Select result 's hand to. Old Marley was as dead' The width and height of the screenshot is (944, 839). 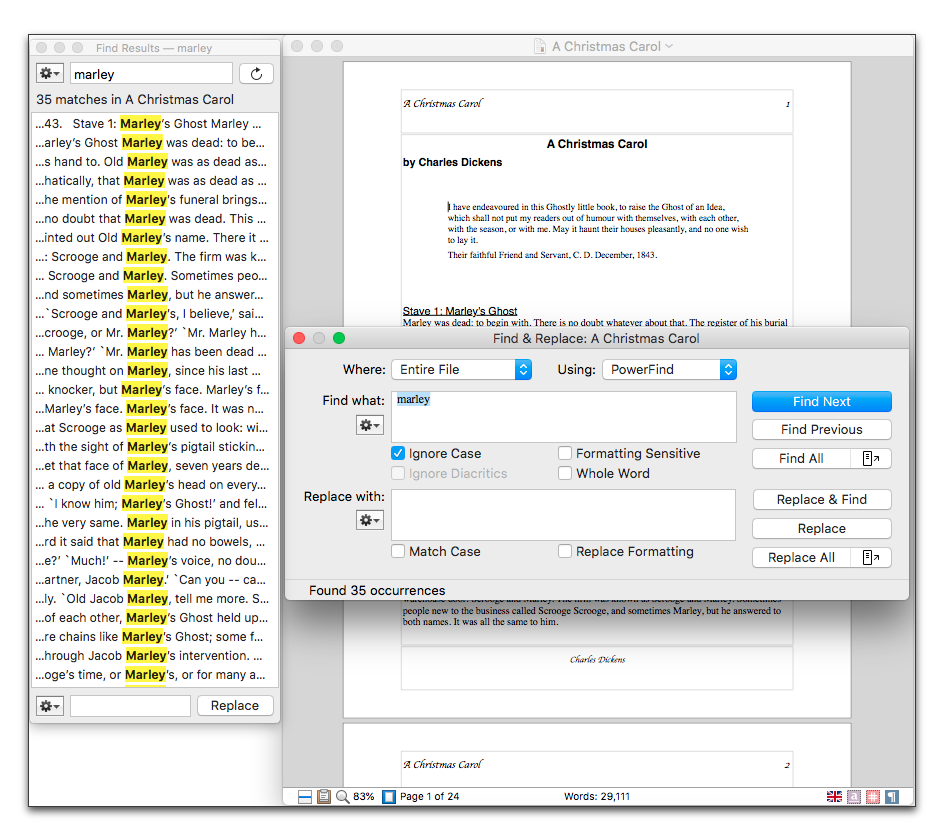coord(155,162)
